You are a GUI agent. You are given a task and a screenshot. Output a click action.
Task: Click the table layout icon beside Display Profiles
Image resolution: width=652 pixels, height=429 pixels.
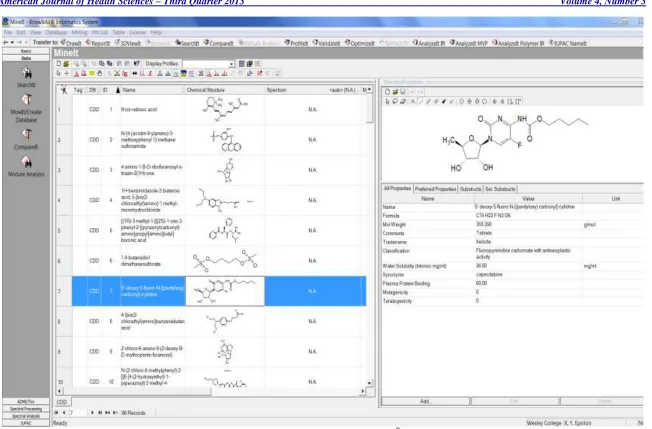(x=242, y=64)
